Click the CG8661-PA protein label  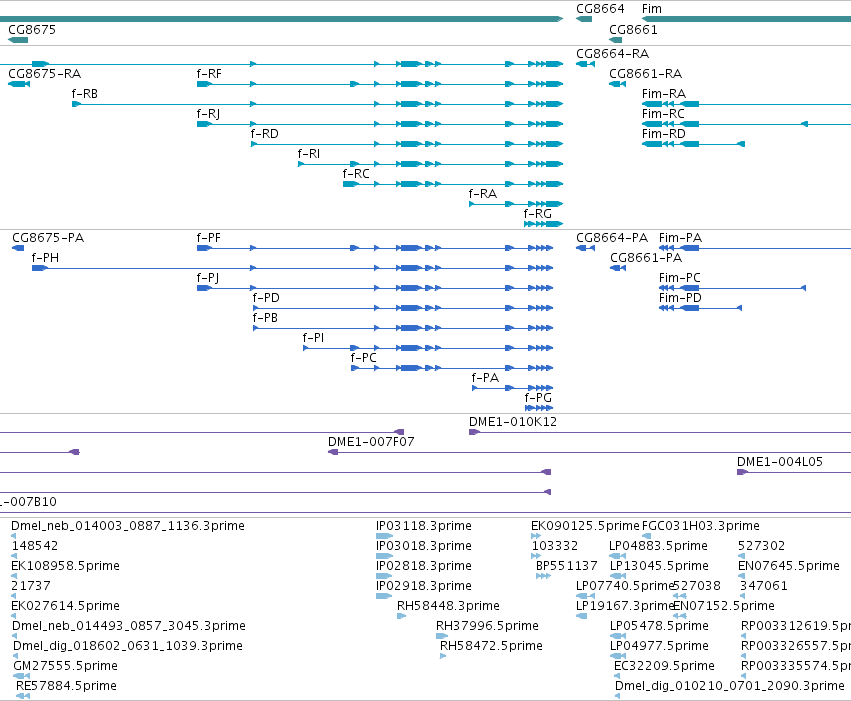coord(646,258)
